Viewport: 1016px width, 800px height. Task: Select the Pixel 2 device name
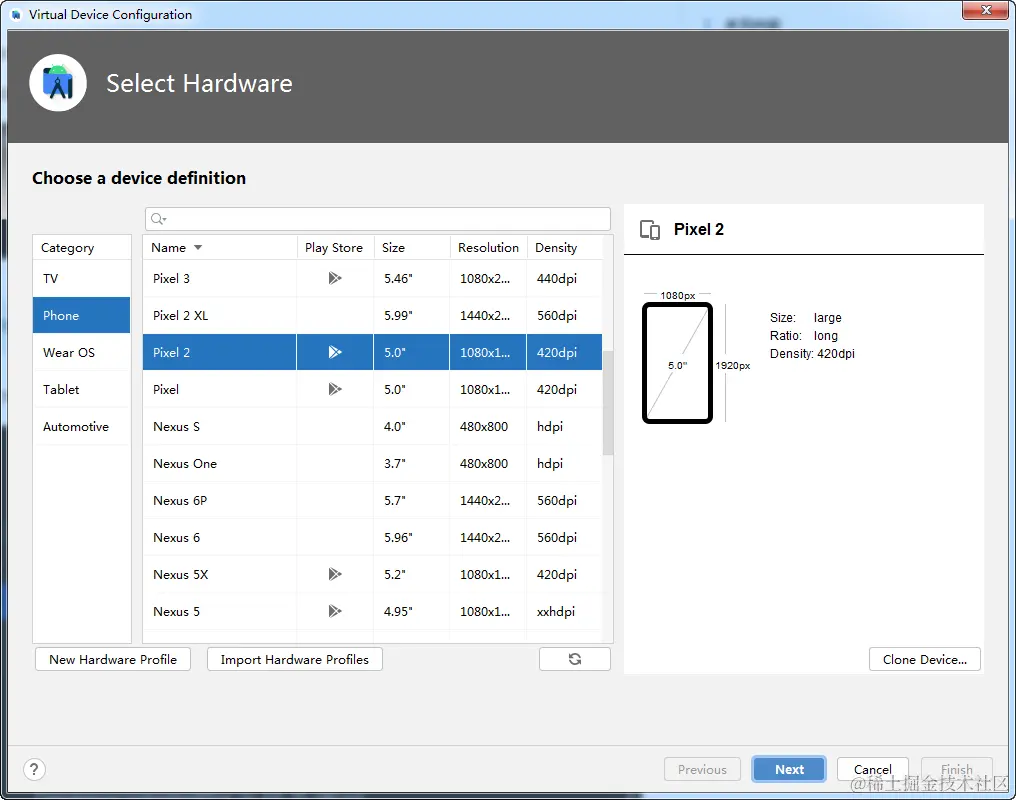(x=172, y=352)
